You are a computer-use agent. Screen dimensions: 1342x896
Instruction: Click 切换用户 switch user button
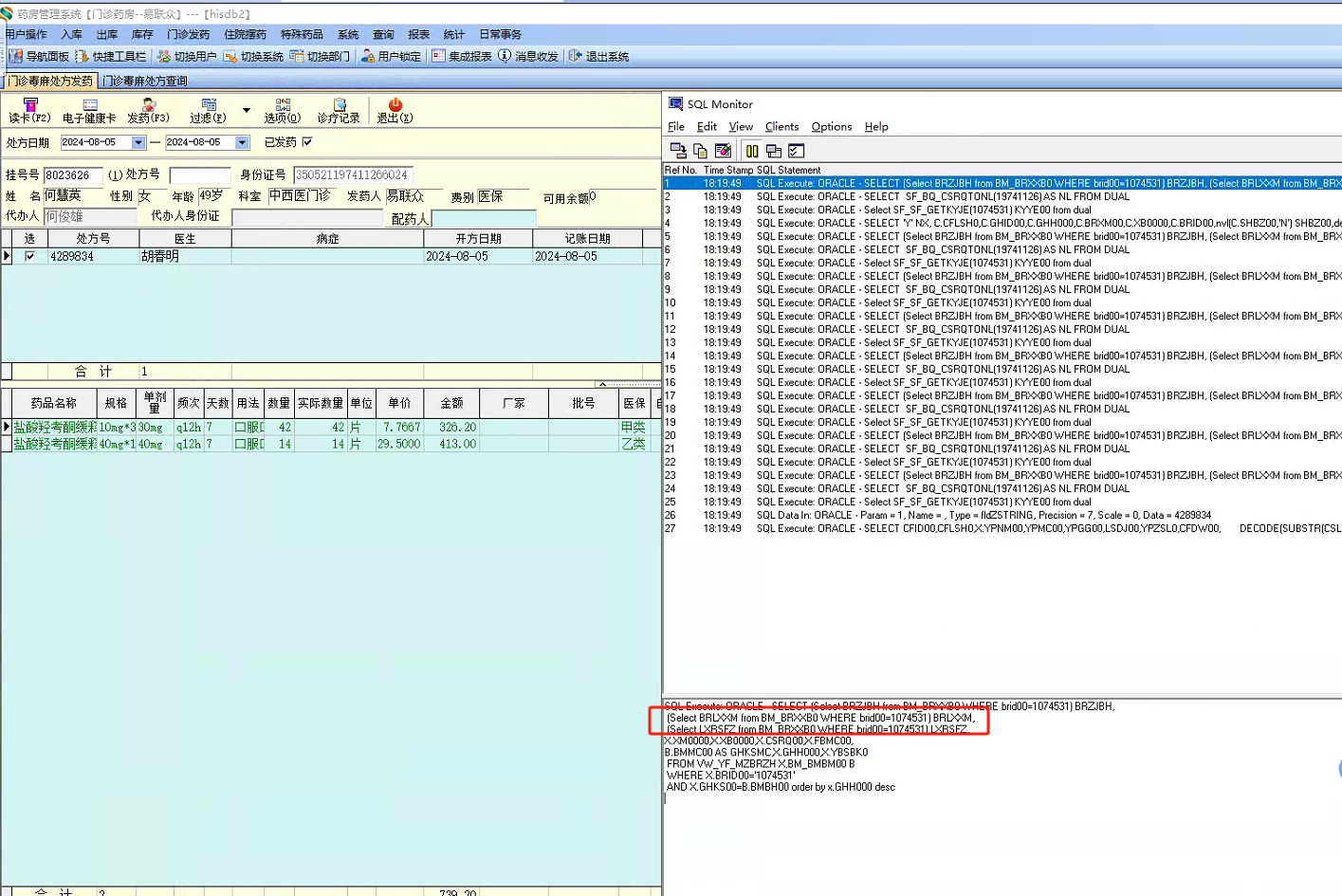coord(187,57)
